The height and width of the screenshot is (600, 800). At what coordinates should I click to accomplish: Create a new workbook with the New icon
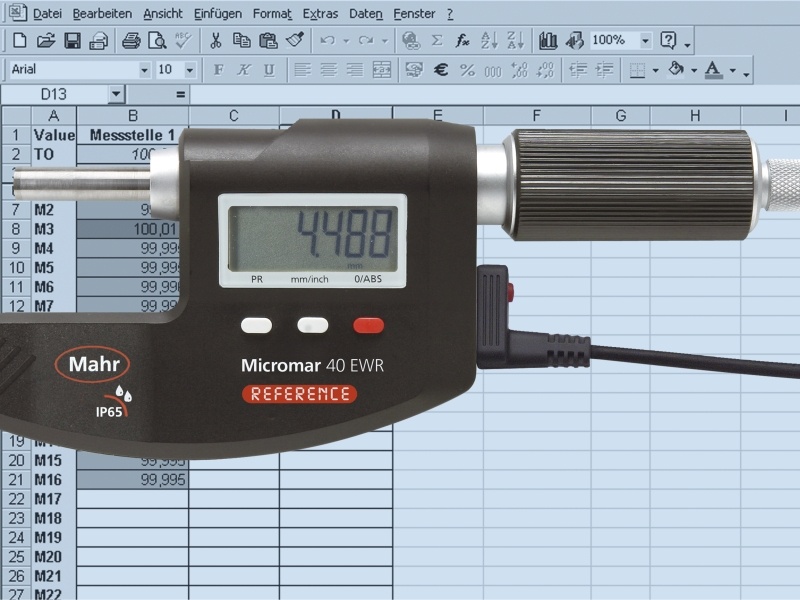point(19,40)
